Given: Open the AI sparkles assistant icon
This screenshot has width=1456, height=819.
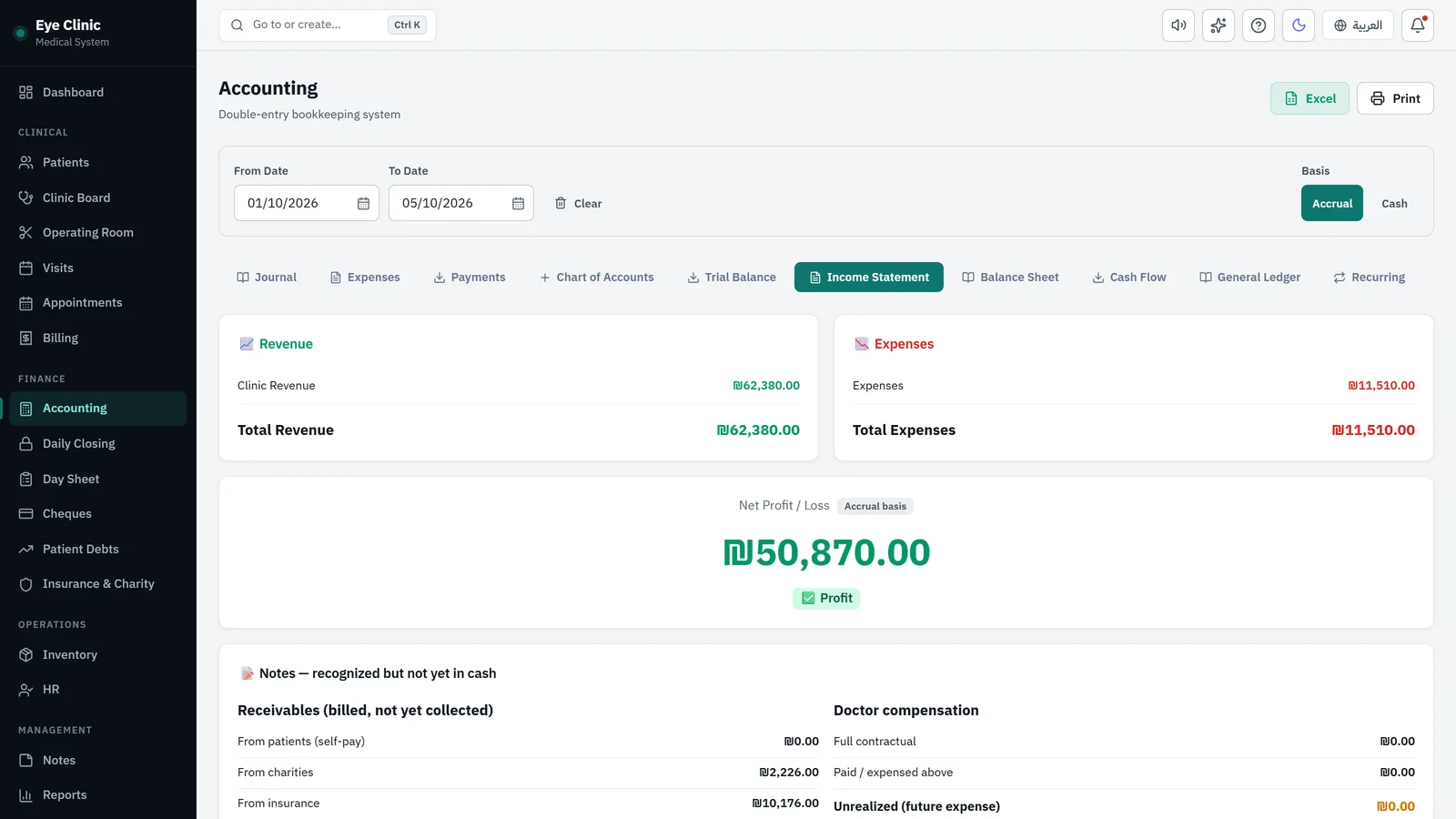Looking at the screenshot, I should pyautogui.click(x=1218, y=25).
